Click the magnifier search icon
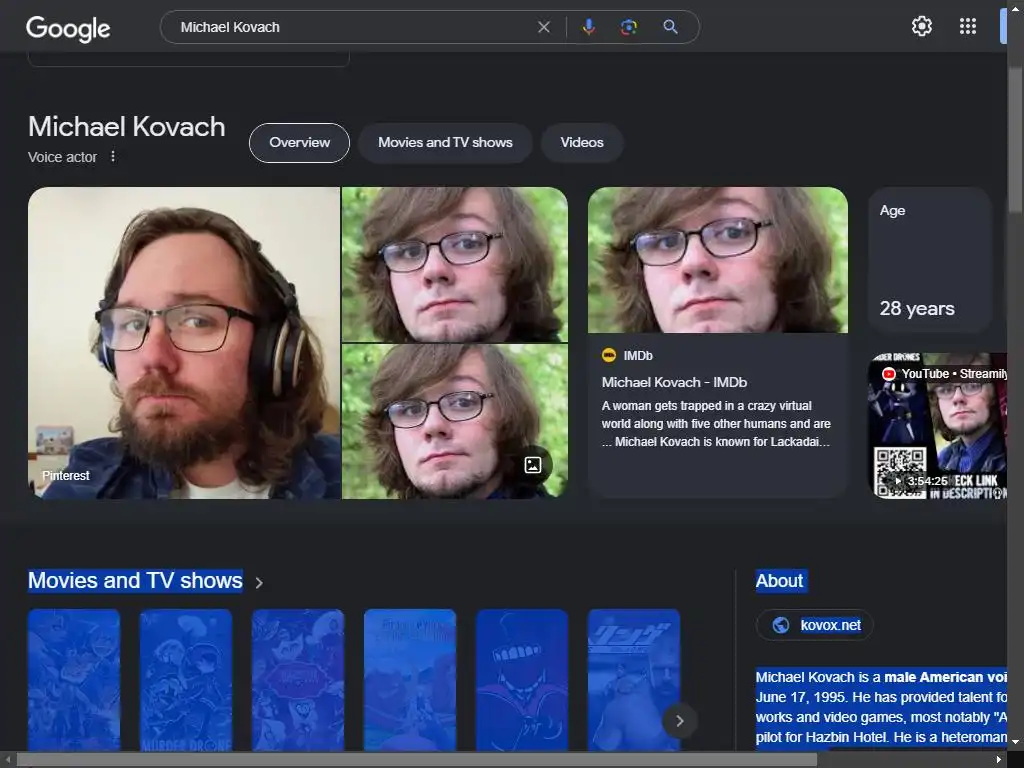The width and height of the screenshot is (1024, 768). pyautogui.click(x=670, y=27)
